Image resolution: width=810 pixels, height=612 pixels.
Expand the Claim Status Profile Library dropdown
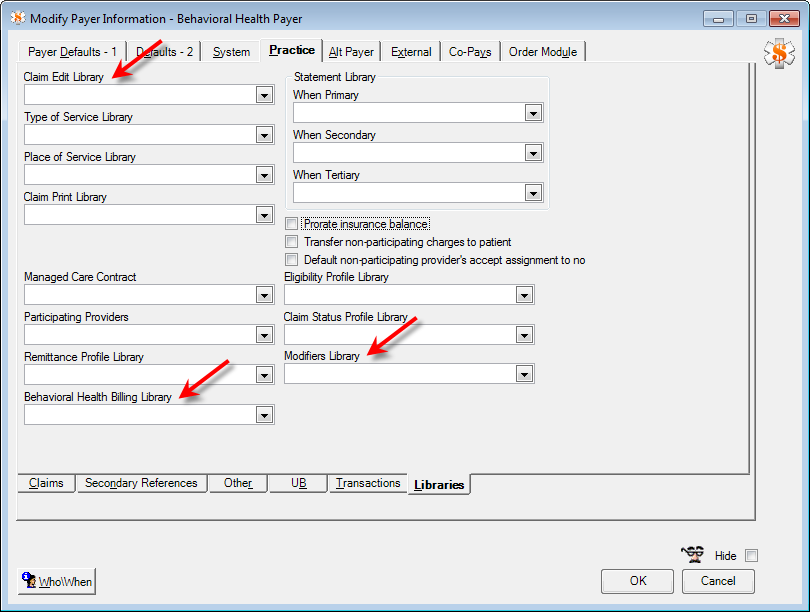(x=524, y=335)
